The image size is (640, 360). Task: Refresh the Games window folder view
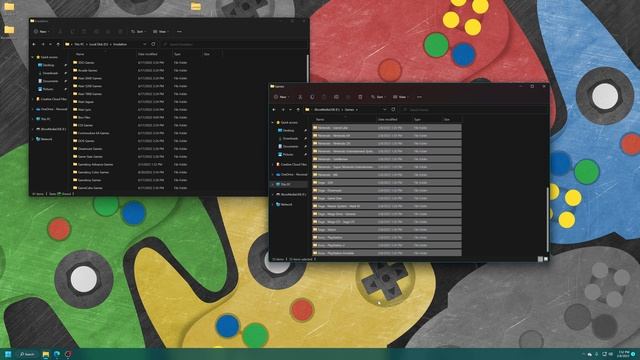pyautogui.click(x=393, y=109)
